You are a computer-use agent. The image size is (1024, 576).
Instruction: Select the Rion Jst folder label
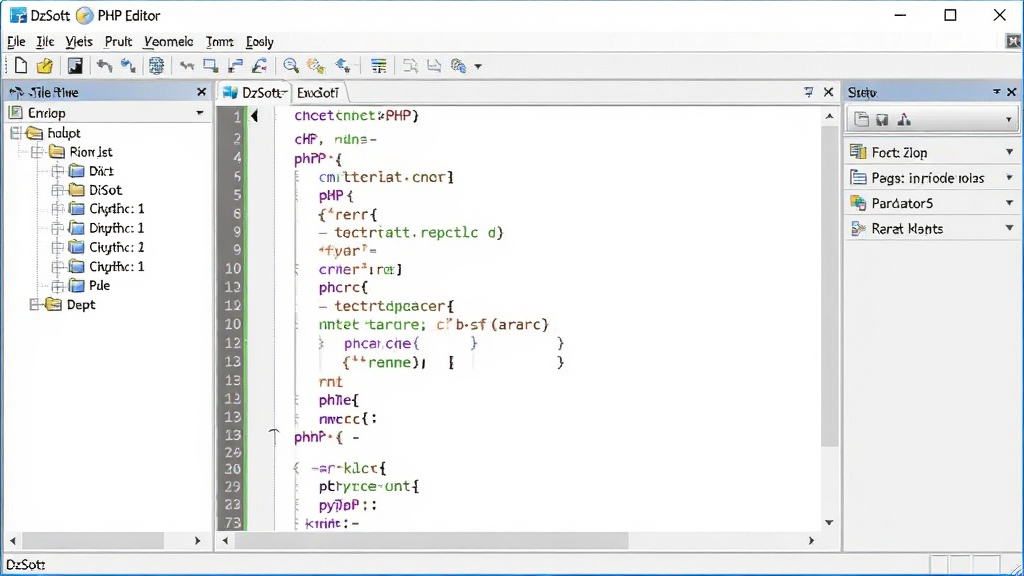tap(91, 152)
